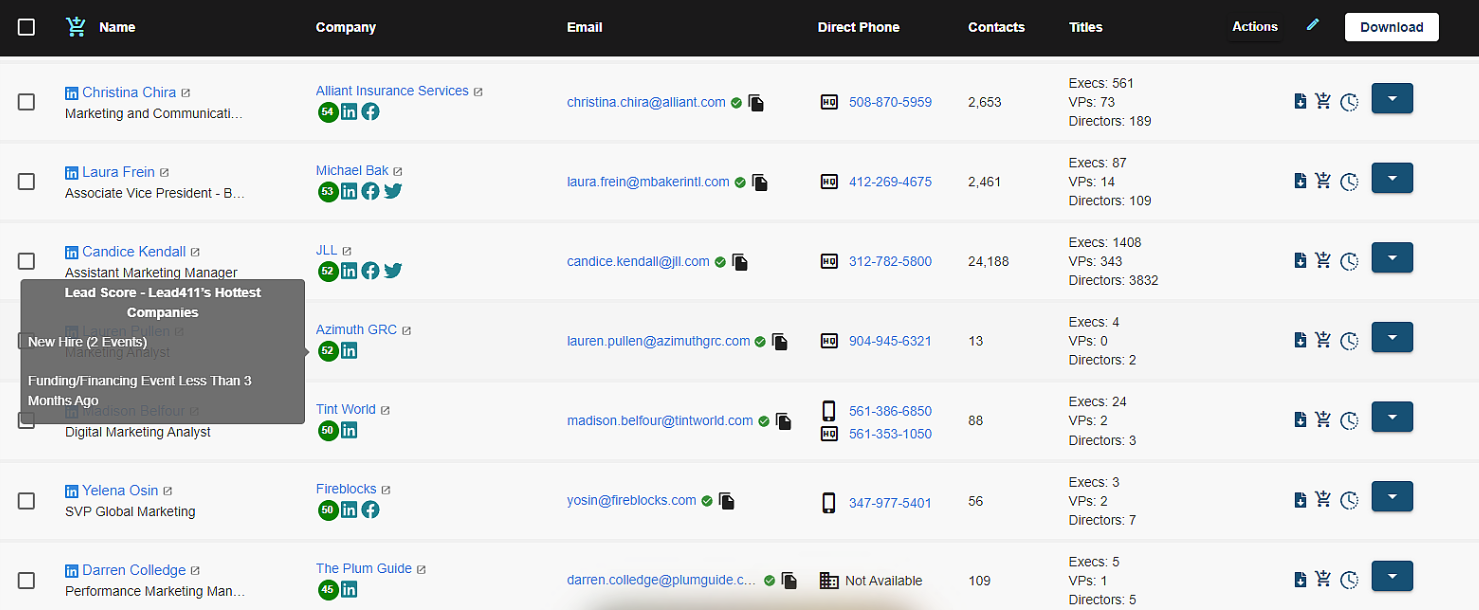Click 'SVP Global Marketing' title text

pyautogui.click(x=130, y=511)
